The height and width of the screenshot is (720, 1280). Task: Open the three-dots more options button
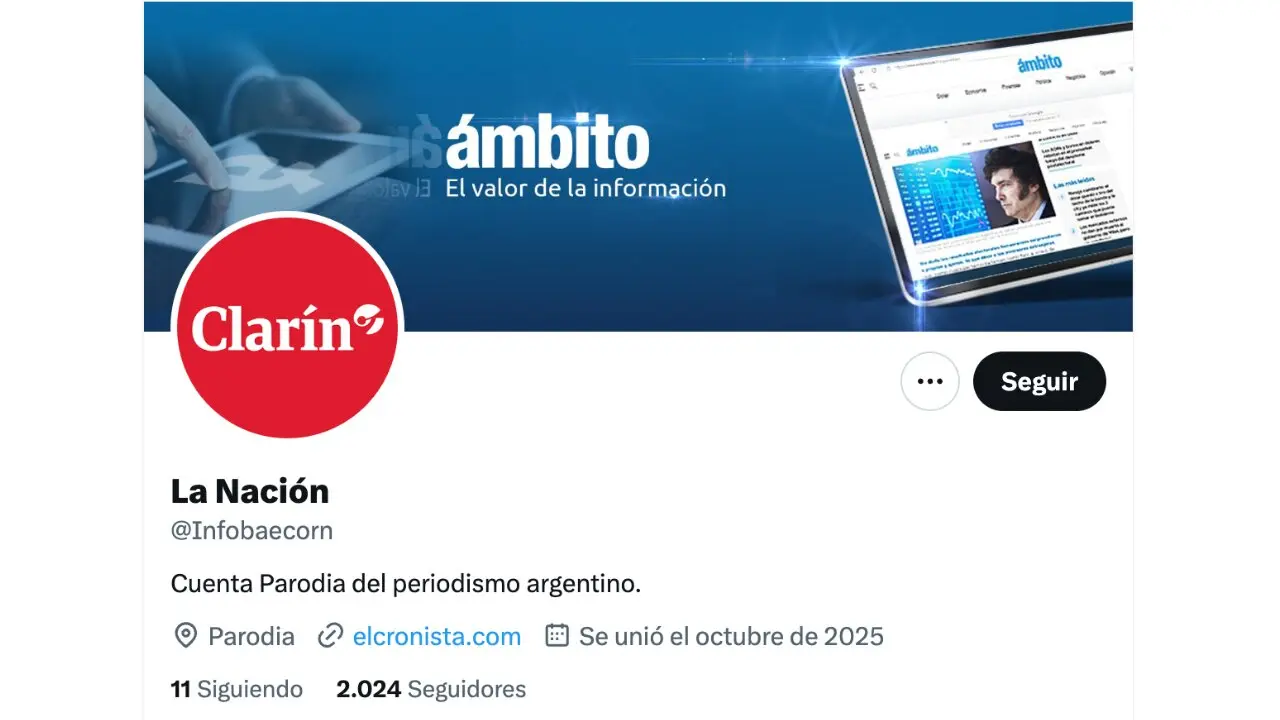[x=930, y=381]
